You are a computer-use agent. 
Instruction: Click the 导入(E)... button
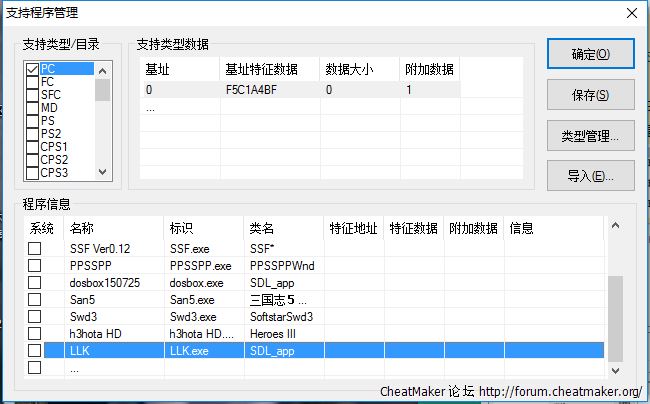590,176
